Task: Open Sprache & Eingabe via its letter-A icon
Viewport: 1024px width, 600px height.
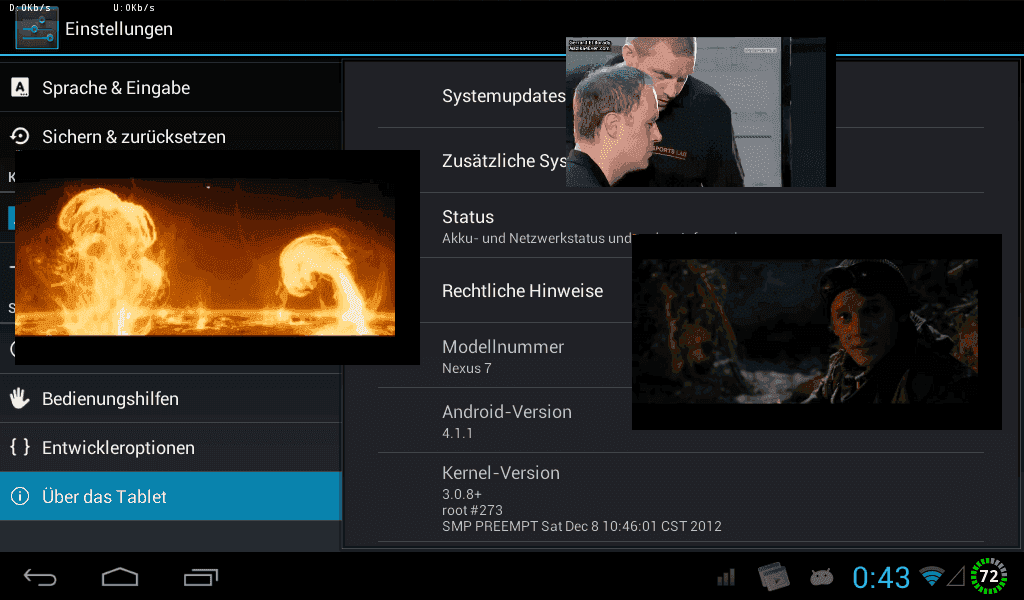Action: pos(20,87)
